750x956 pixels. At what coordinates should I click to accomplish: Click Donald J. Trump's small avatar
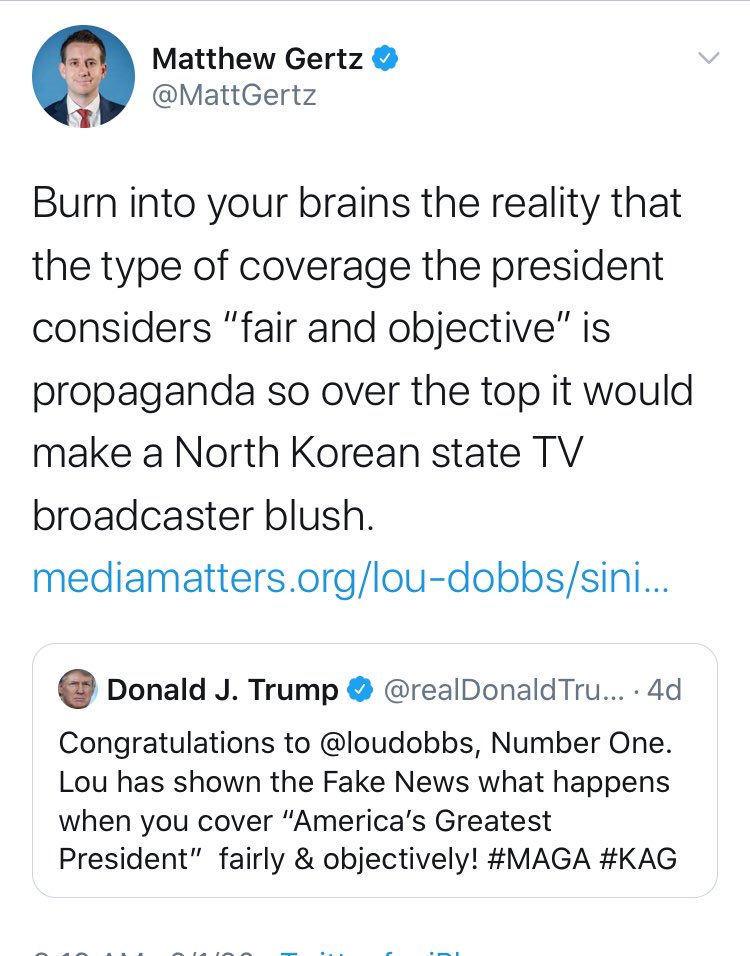[77, 689]
